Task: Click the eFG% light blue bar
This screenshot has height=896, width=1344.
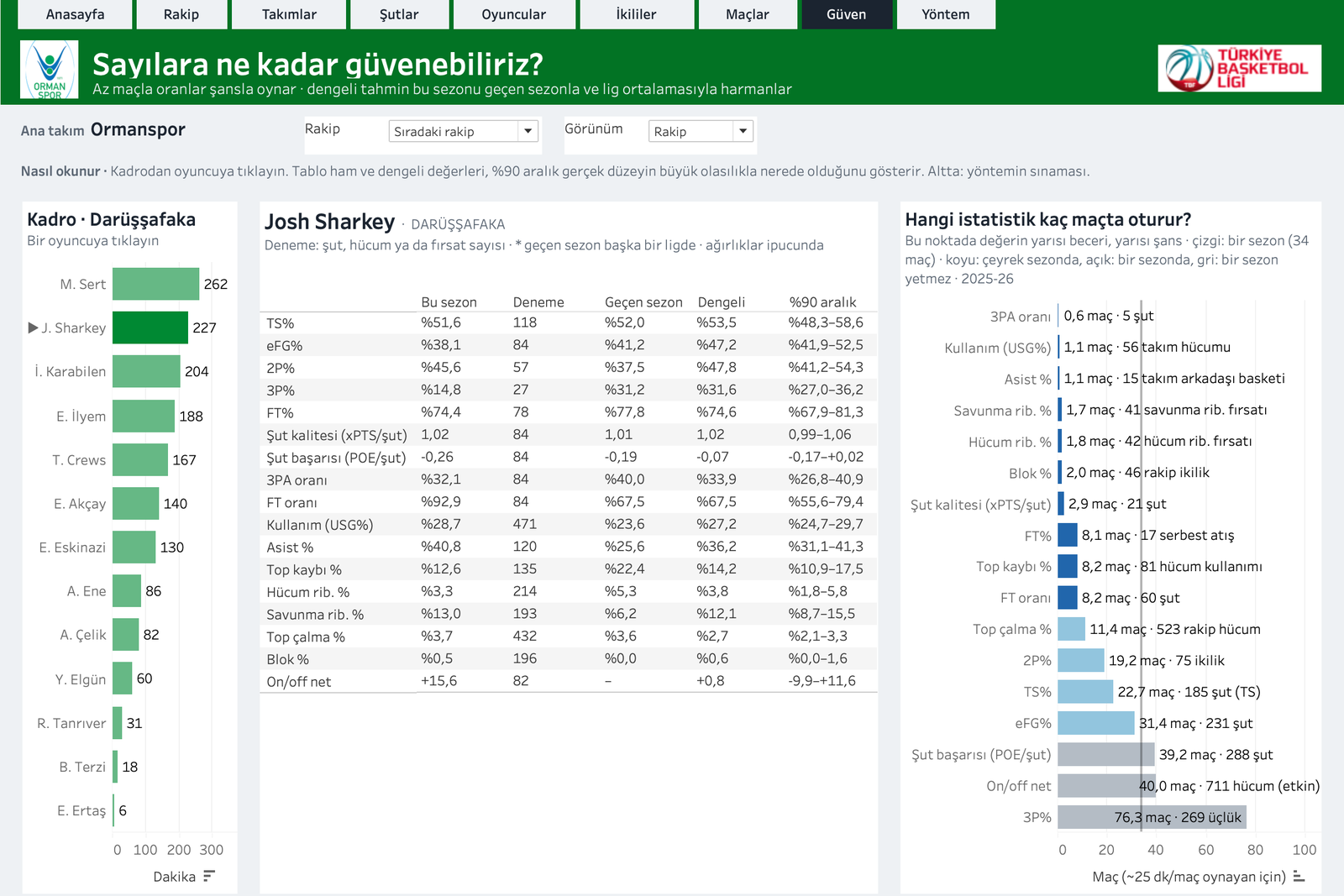Action: click(x=1096, y=723)
